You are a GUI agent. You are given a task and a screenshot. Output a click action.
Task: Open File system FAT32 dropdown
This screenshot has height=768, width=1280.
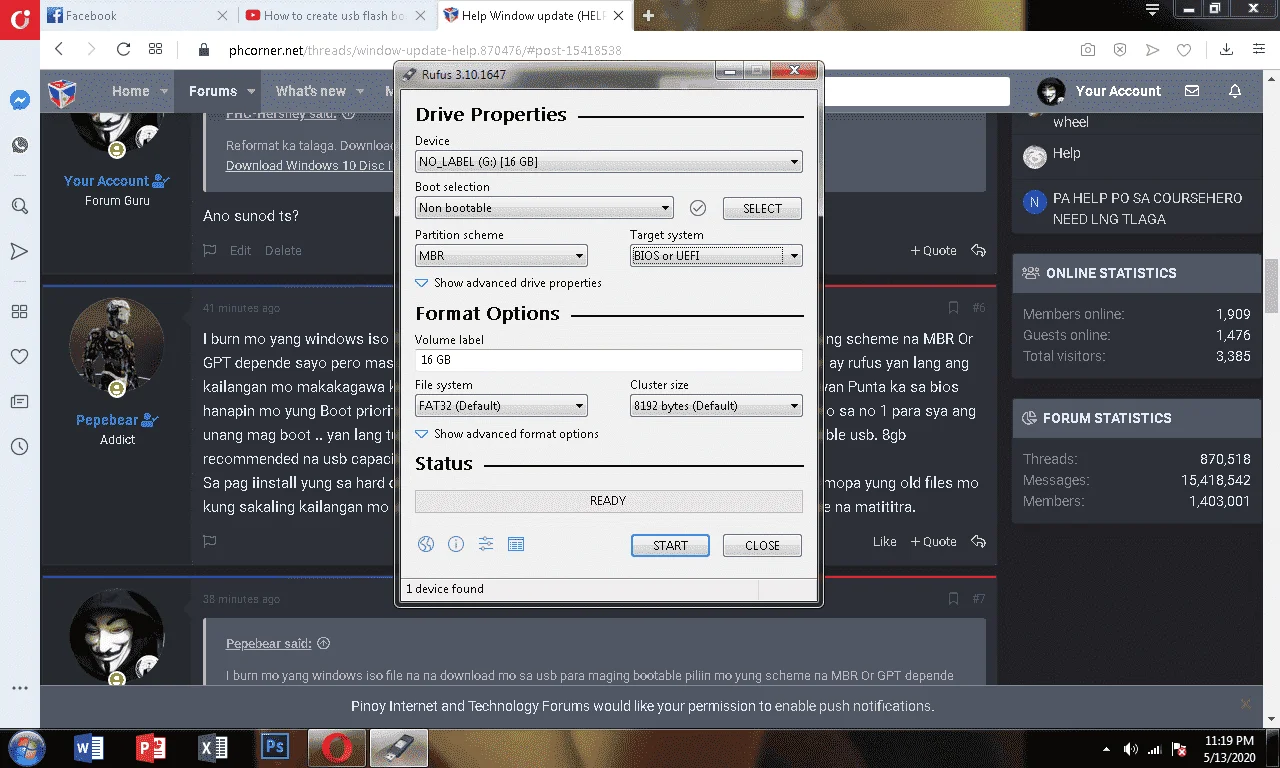pos(501,406)
